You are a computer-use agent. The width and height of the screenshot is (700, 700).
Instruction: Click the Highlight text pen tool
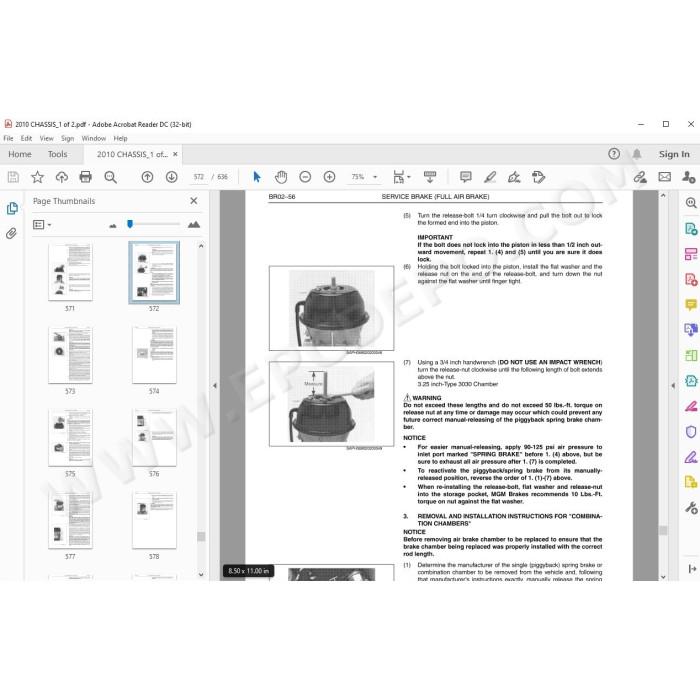coord(490,177)
